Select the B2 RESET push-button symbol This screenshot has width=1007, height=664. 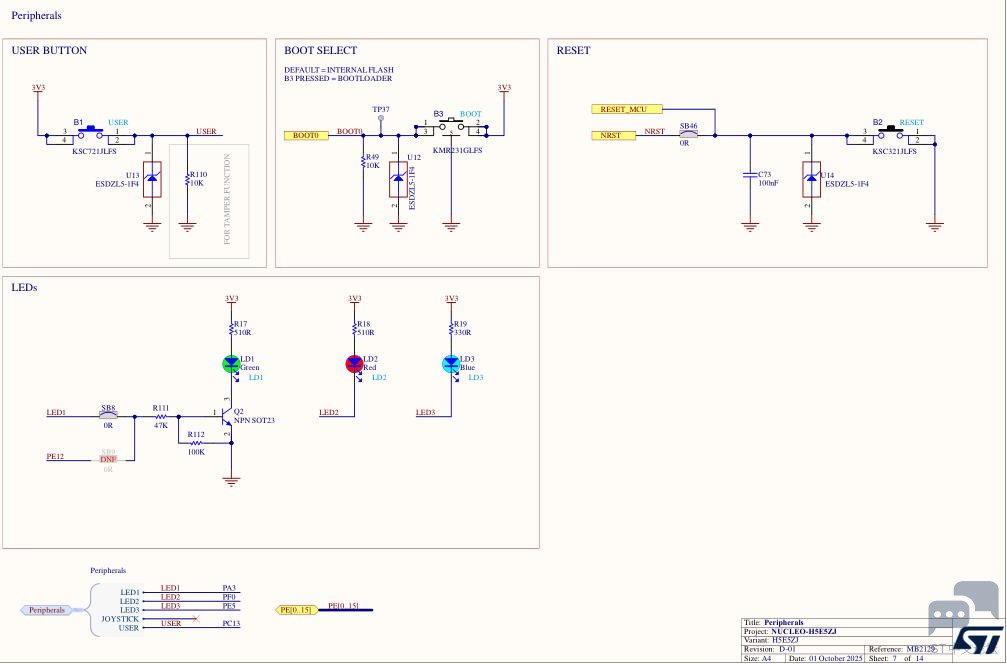click(x=891, y=134)
